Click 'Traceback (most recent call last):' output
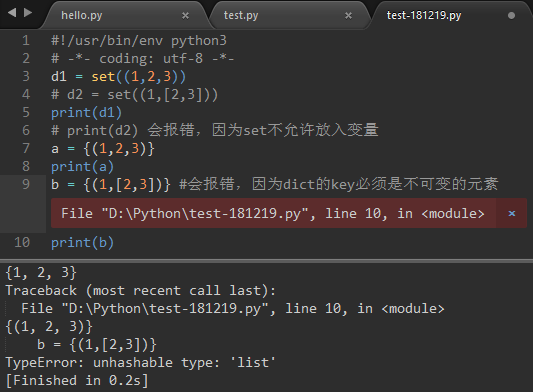The width and height of the screenshot is (533, 392). (140, 291)
